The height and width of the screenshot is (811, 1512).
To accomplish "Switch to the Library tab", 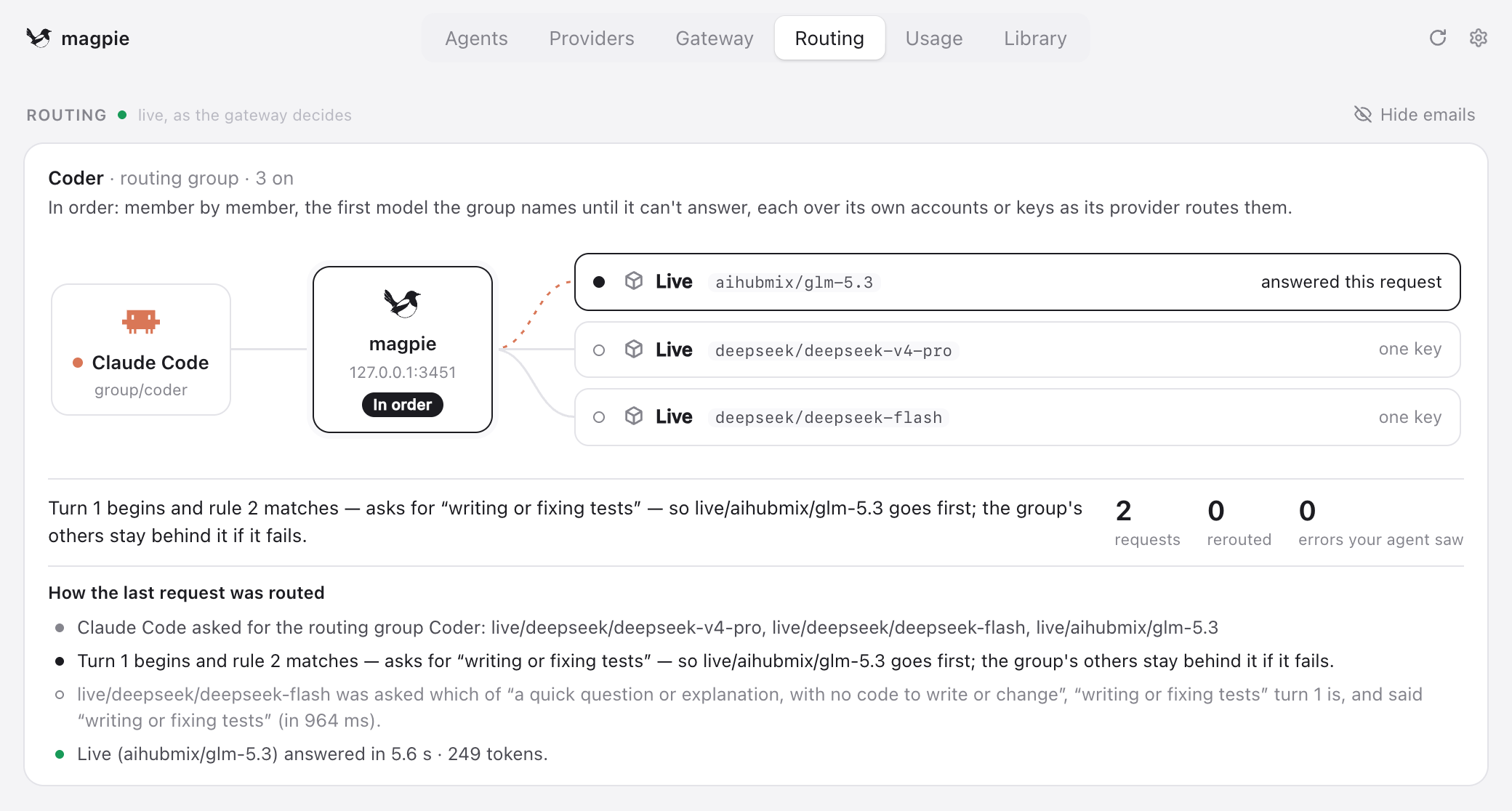I will point(1035,38).
